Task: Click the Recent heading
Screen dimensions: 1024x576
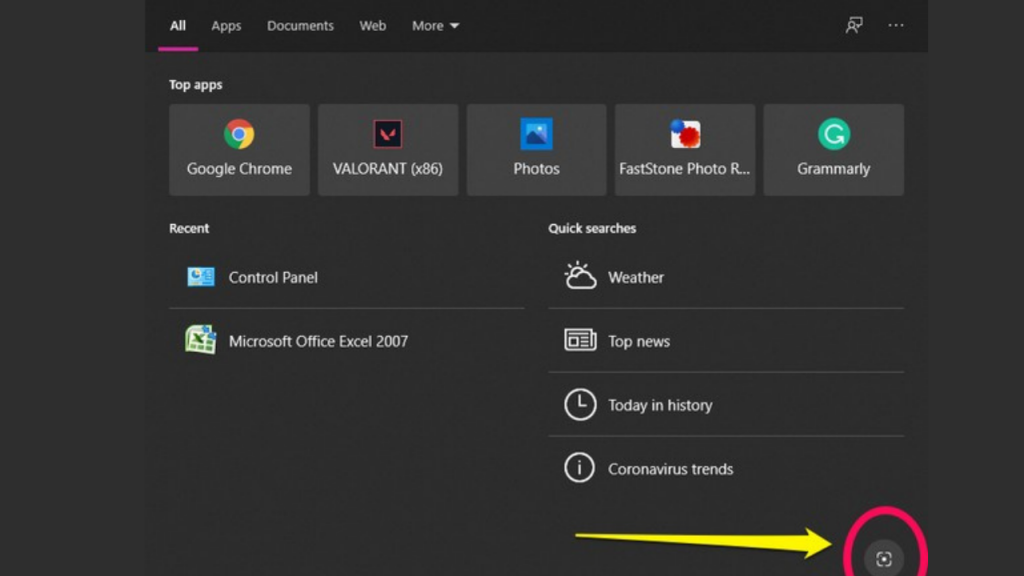Action: pos(189,228)
